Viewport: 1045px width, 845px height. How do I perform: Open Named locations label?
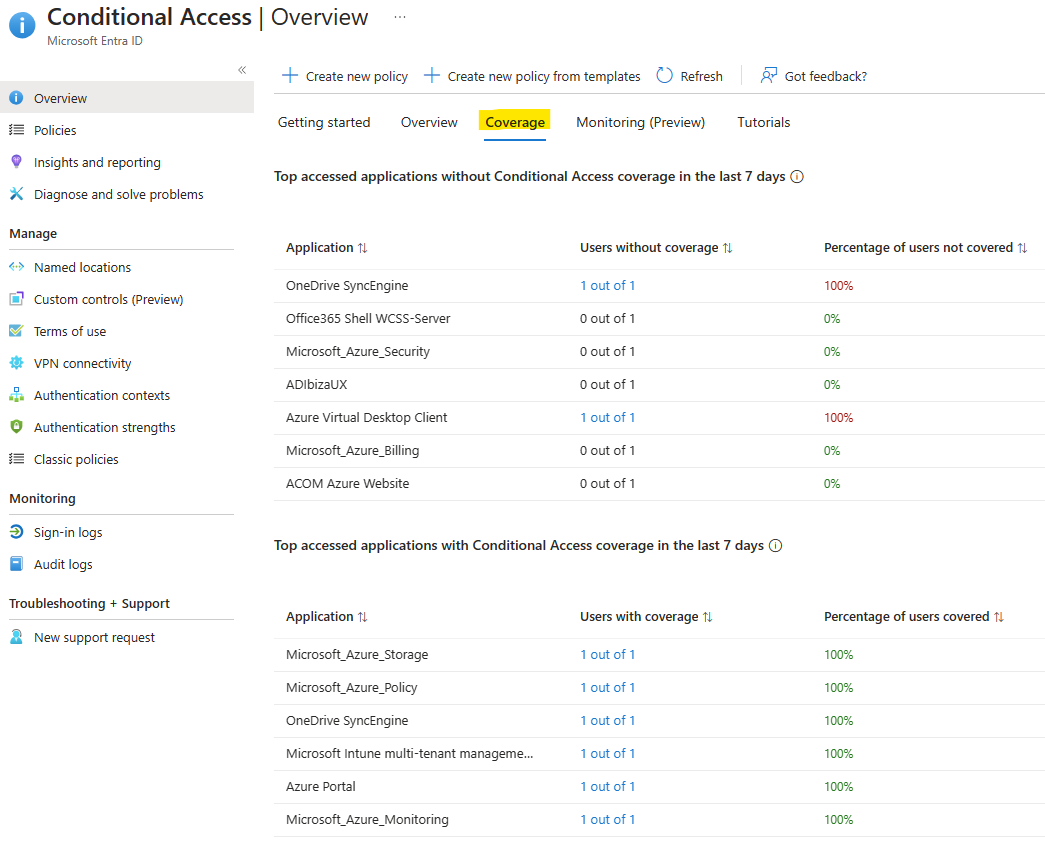(83, 267)
